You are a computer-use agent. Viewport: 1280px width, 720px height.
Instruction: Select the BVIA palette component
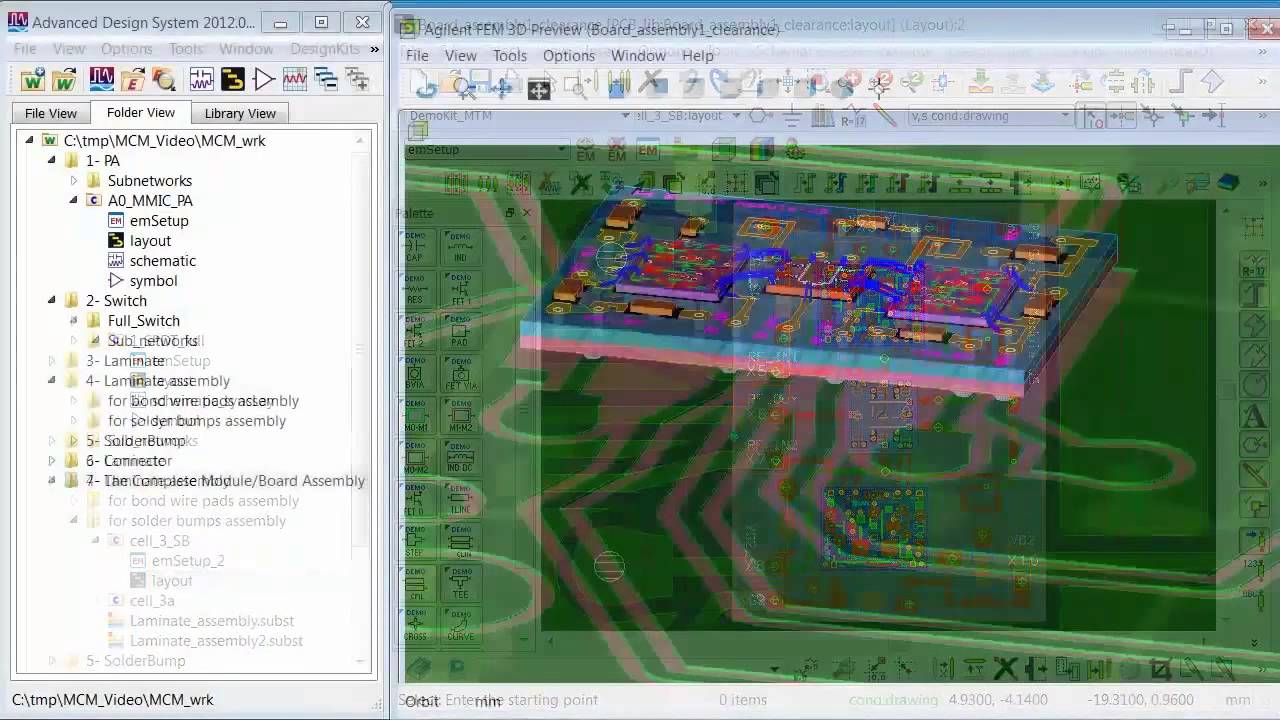(416, 375)
